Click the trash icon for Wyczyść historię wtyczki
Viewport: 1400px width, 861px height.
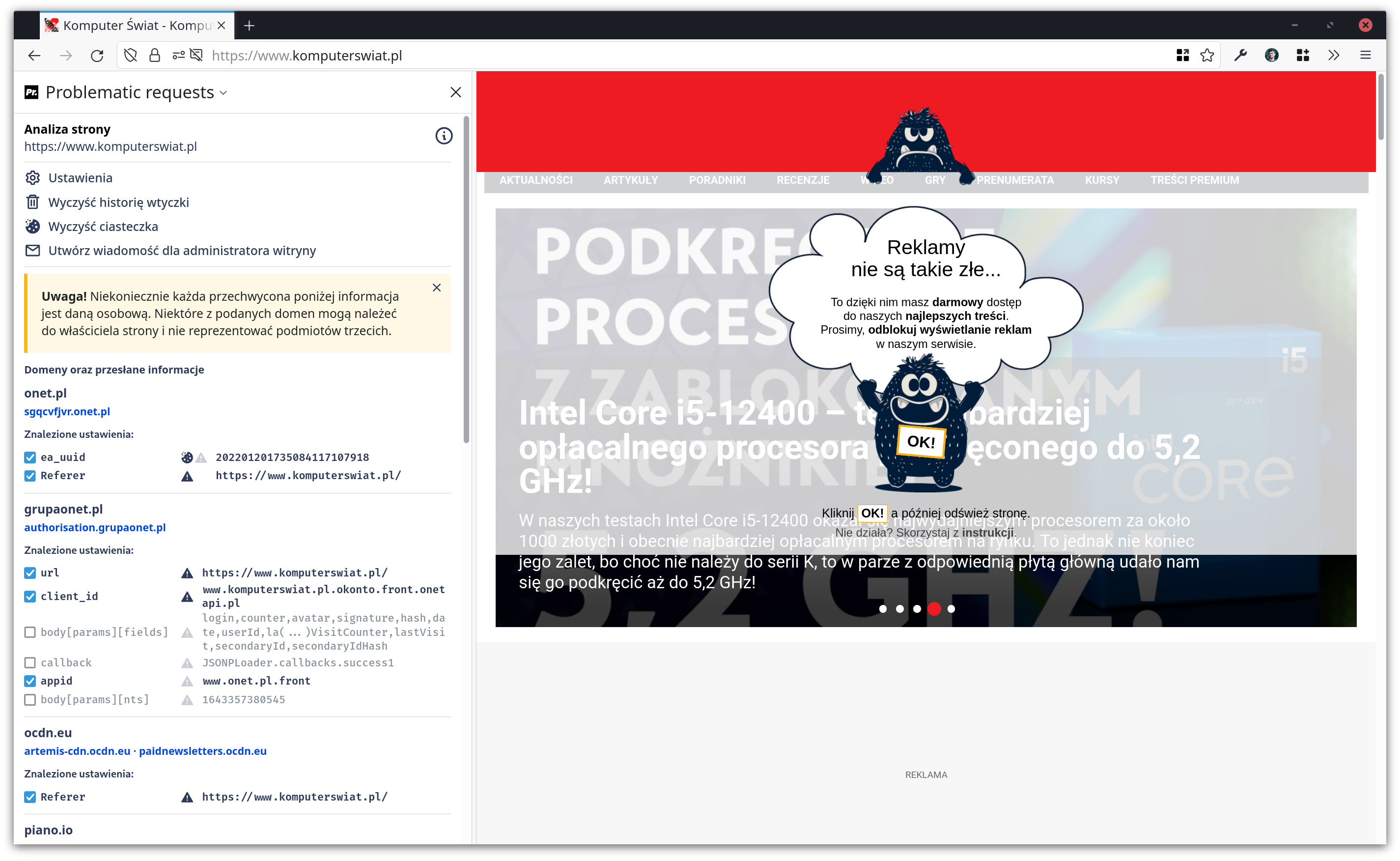pyautogui.click(x=32, y=202)
